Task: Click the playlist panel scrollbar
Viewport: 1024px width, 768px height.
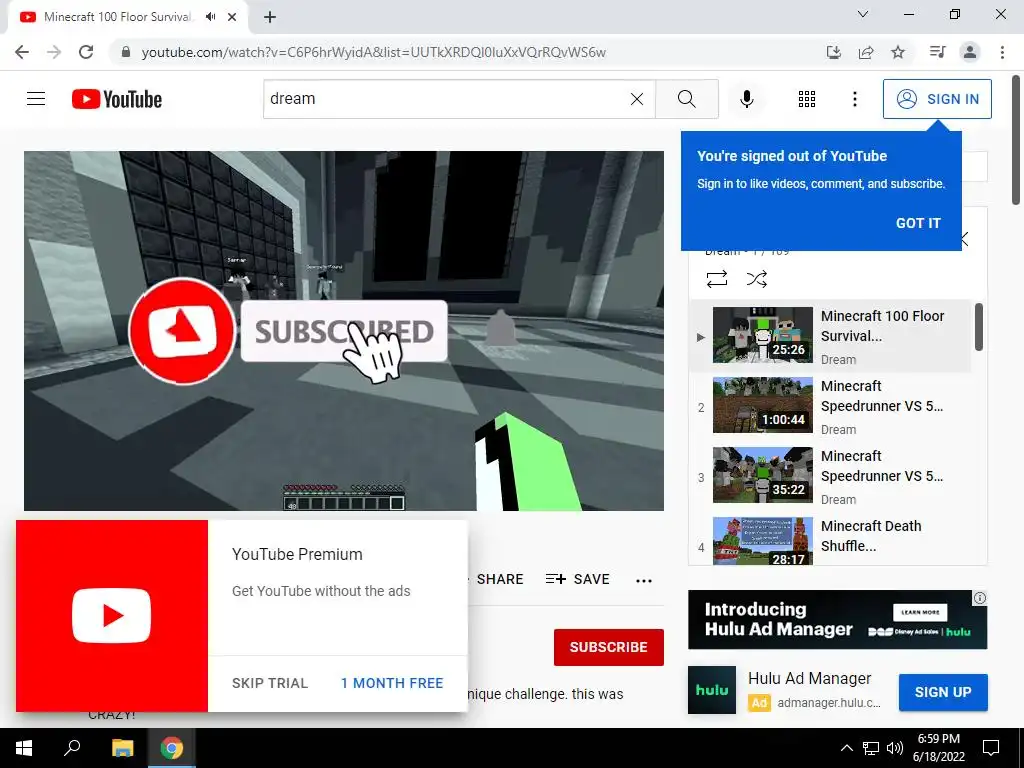Action: (978, 327)
